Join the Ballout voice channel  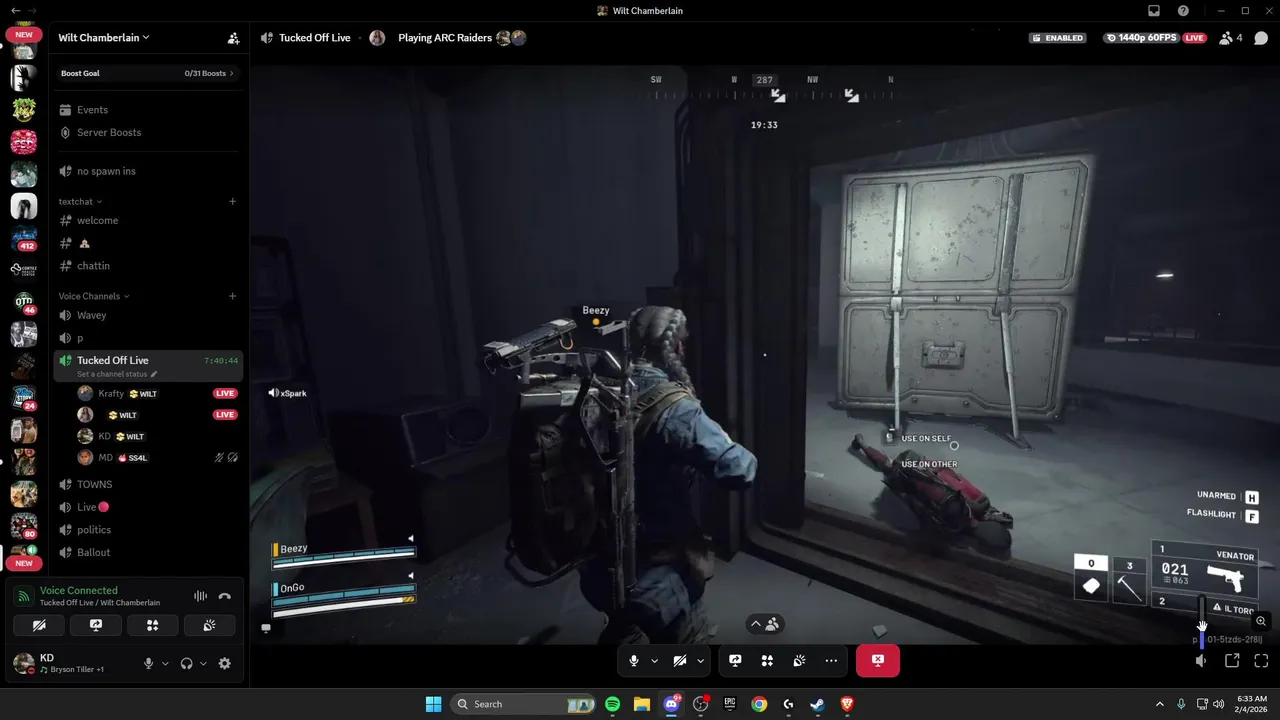point(148,553)
